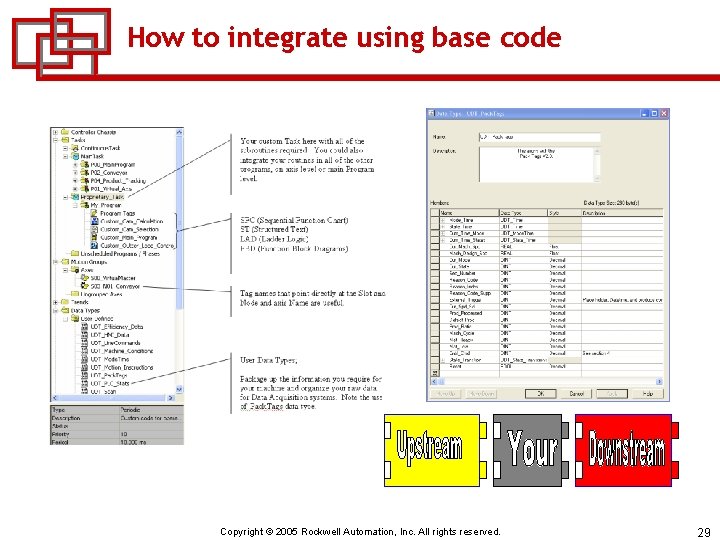Select the Reason_Code member row

(546, 280)
